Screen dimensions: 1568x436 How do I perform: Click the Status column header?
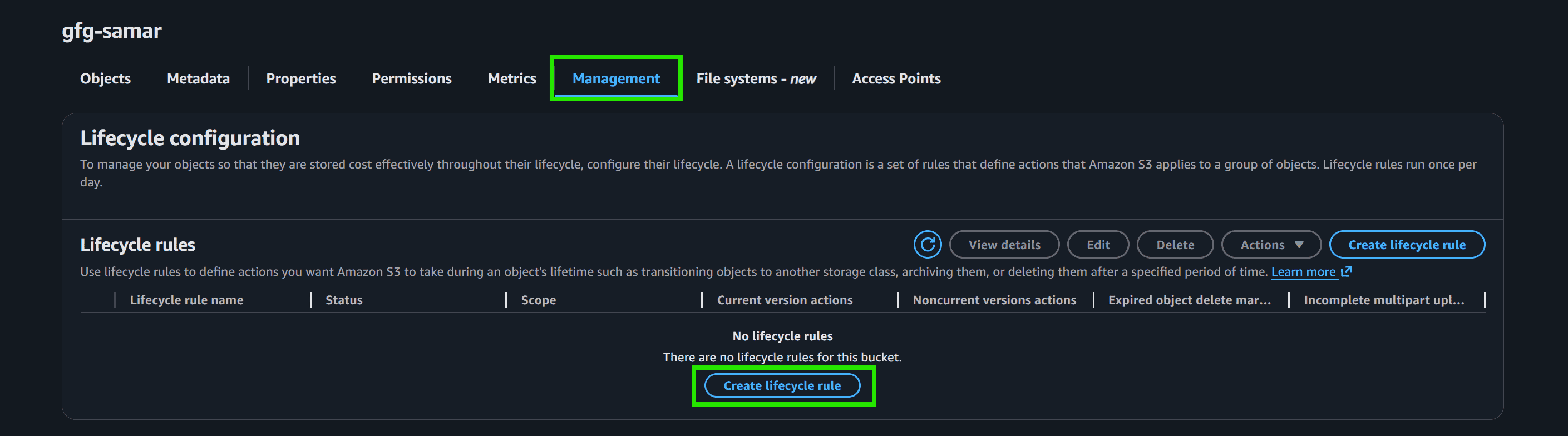(344, 300)
